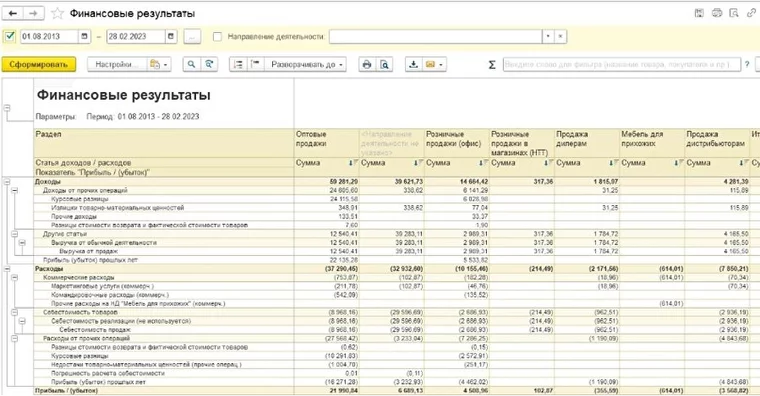The height and width of the screenshot is (396, 760).
Task: Save report with download arrow icon
Action: click(x=413, y=64)
